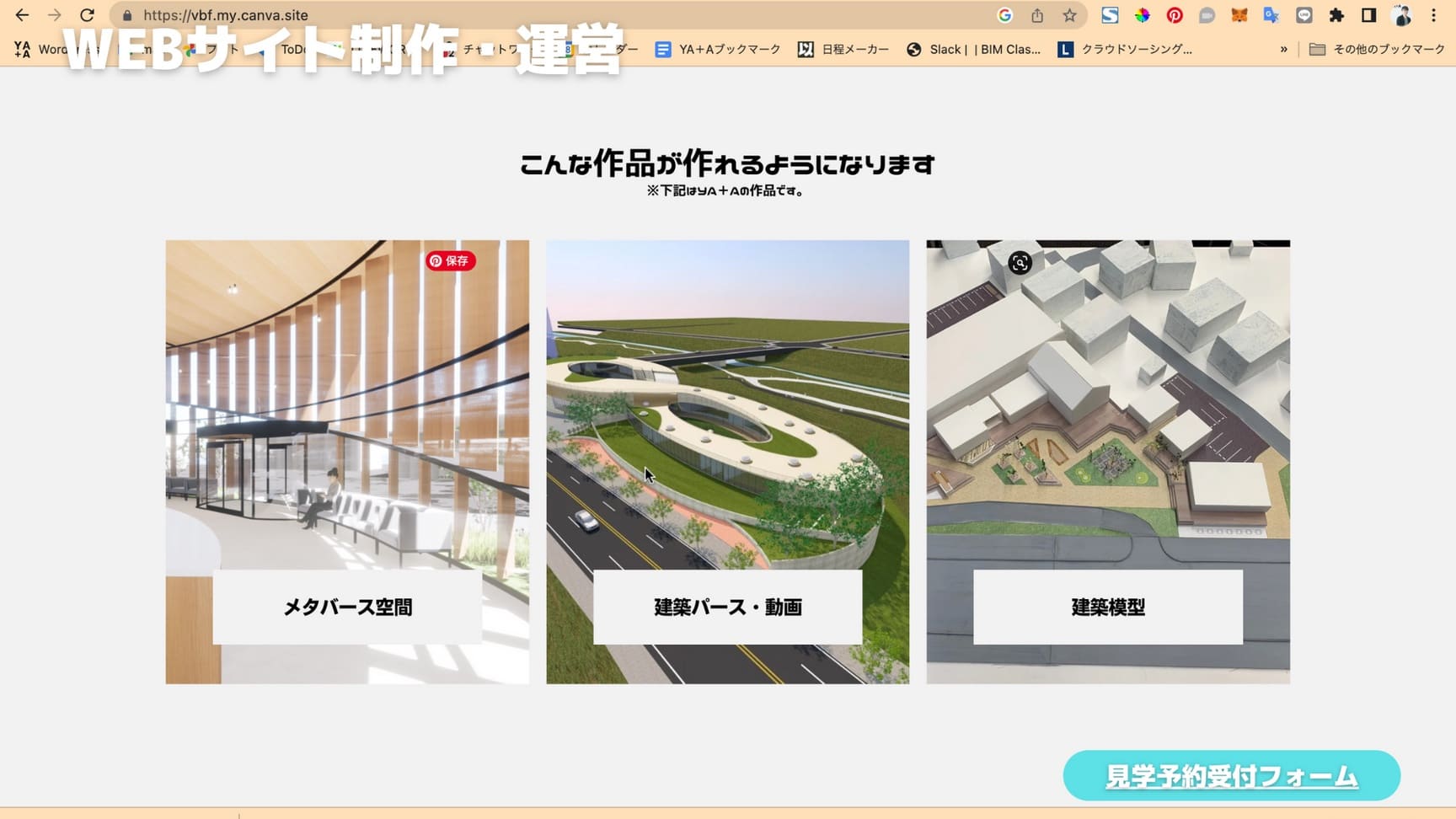Toggle the browser side panel
This screenshot has height=819, width=1456.
tap(1369, 15)
